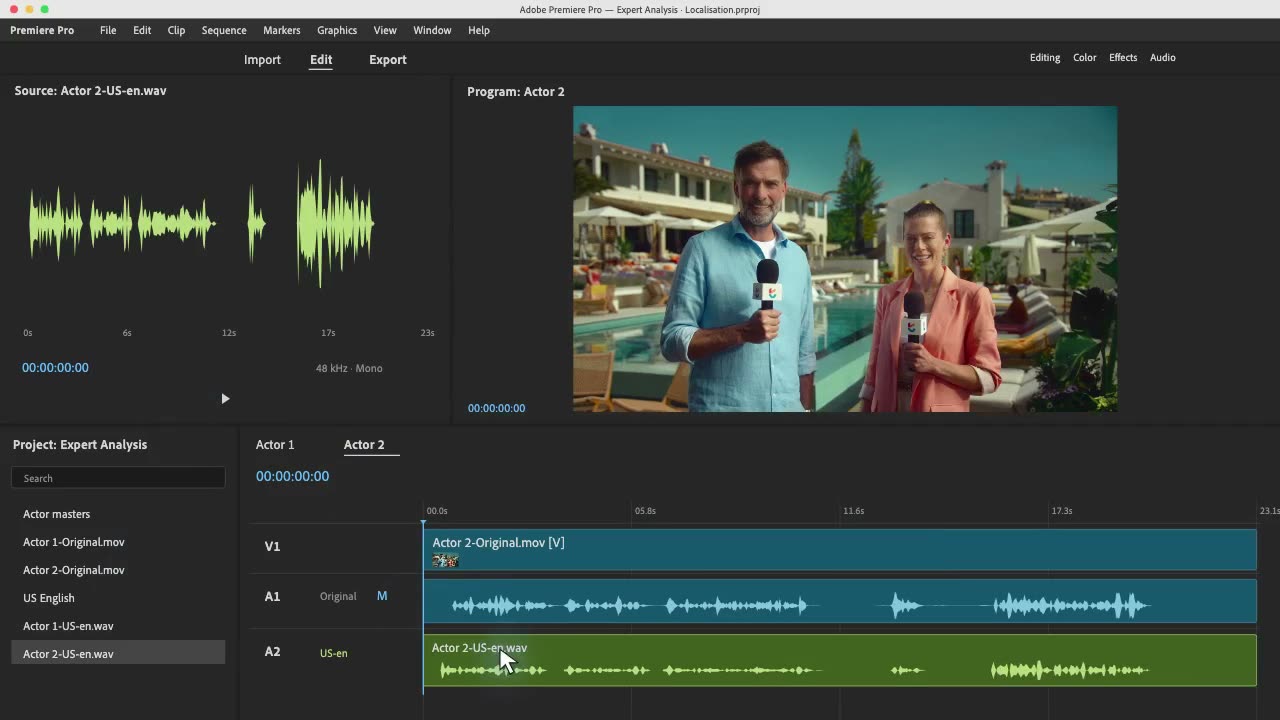Open the Edit menu in the menu bar
The image size is (1280, 720).
click(x=142, y=30)
